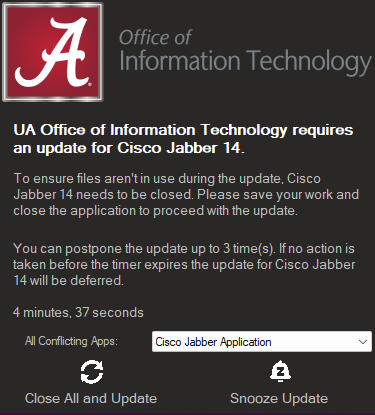The height and width of the screenshot is (415, 375).
Task: Click the "close the application to proceed" sentence
Action: tap(155, 211)
